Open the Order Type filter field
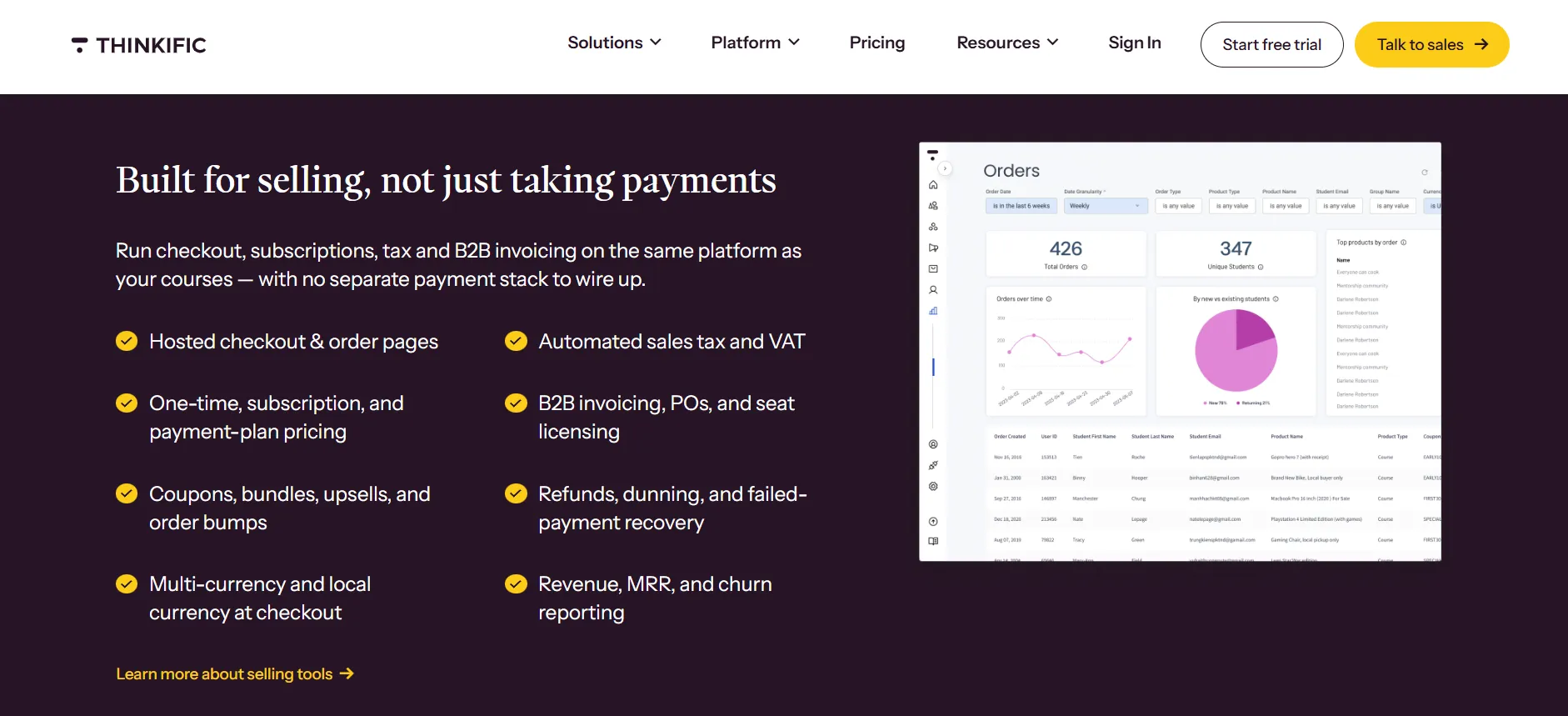The width and height of the screenshot is (1568, 716). (x=1178, y=206)
